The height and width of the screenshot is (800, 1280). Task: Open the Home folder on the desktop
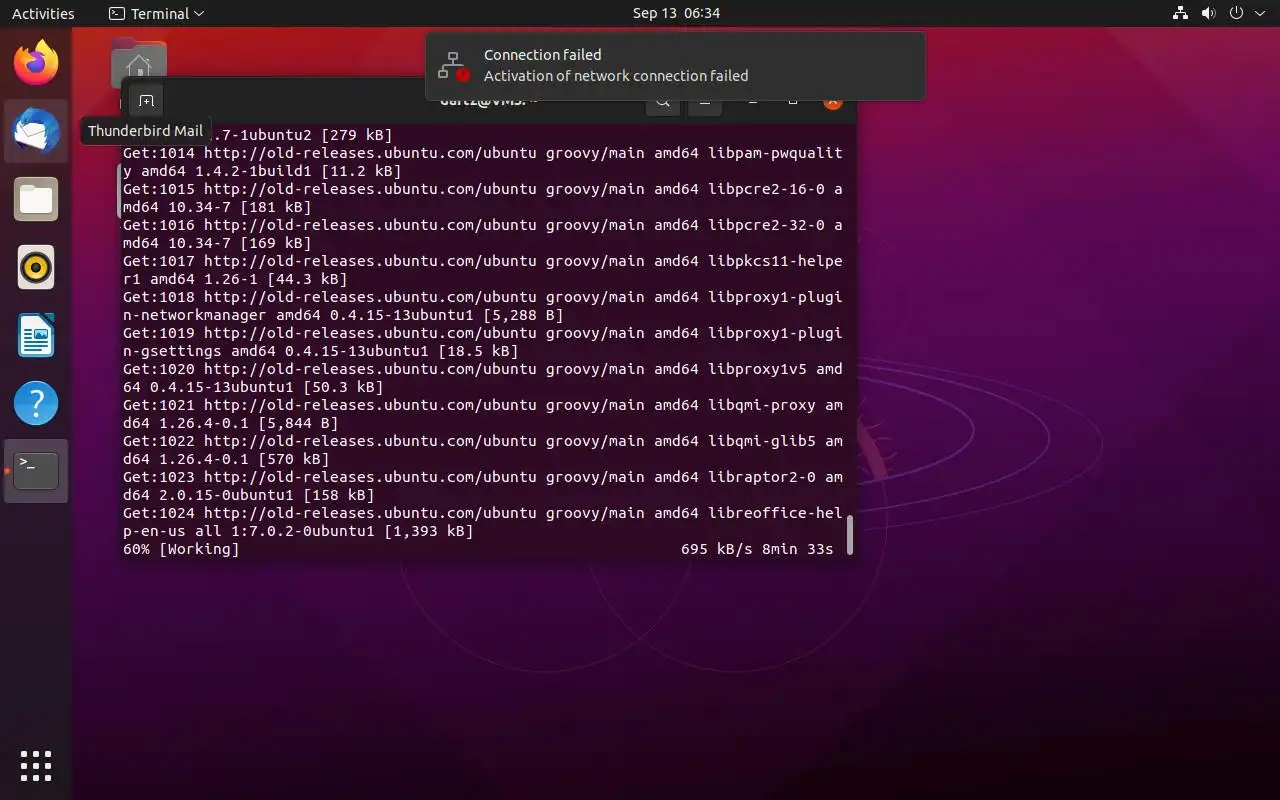[x=139, y=63]
